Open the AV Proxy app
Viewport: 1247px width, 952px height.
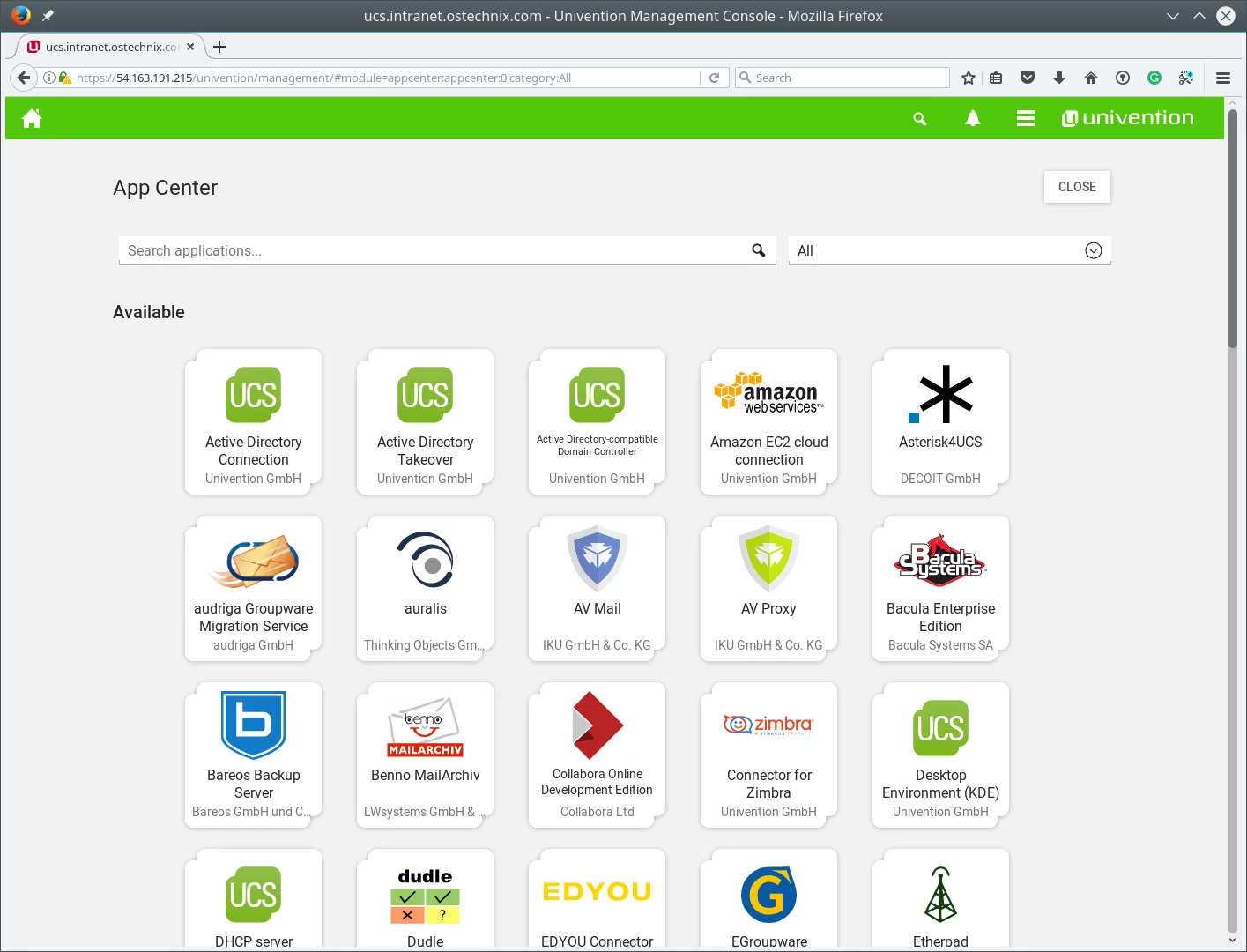(x=768, y=588)
